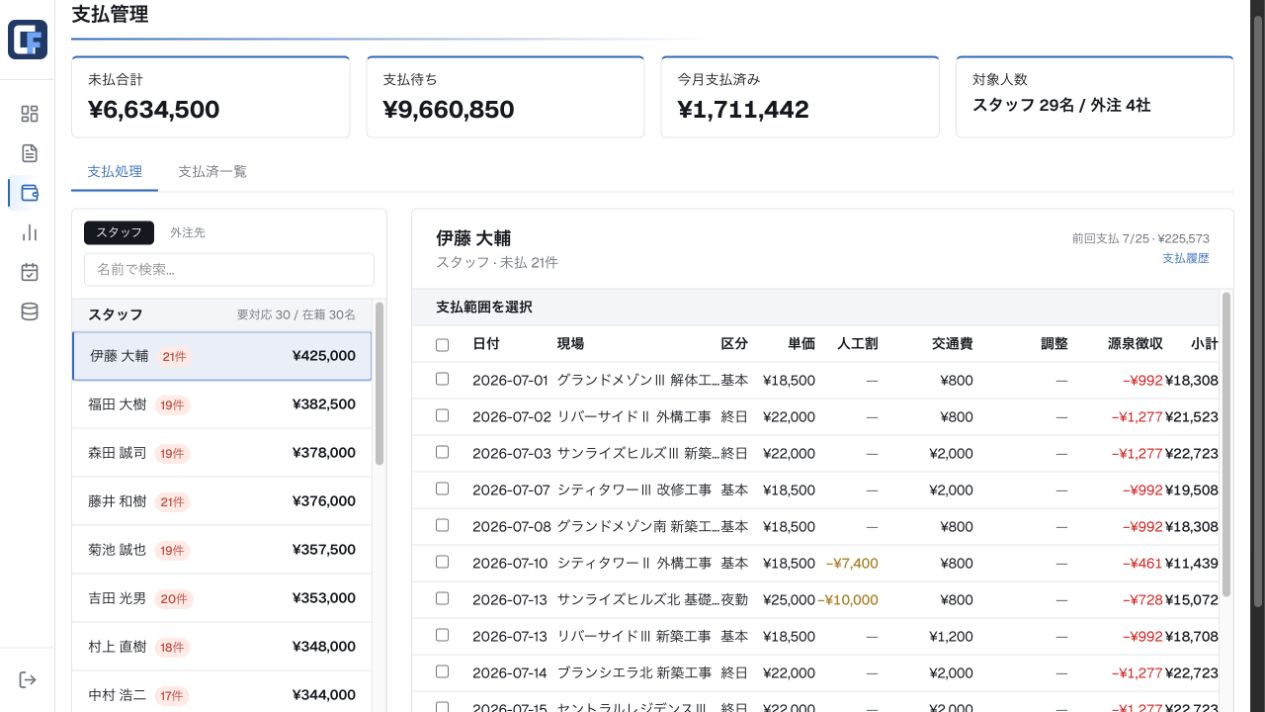This screenshot has width=1265, height=712.
Task: Check the 2026-07-03 サンライズヒルズIII row checkbox
Action: [x=442, y=452]
